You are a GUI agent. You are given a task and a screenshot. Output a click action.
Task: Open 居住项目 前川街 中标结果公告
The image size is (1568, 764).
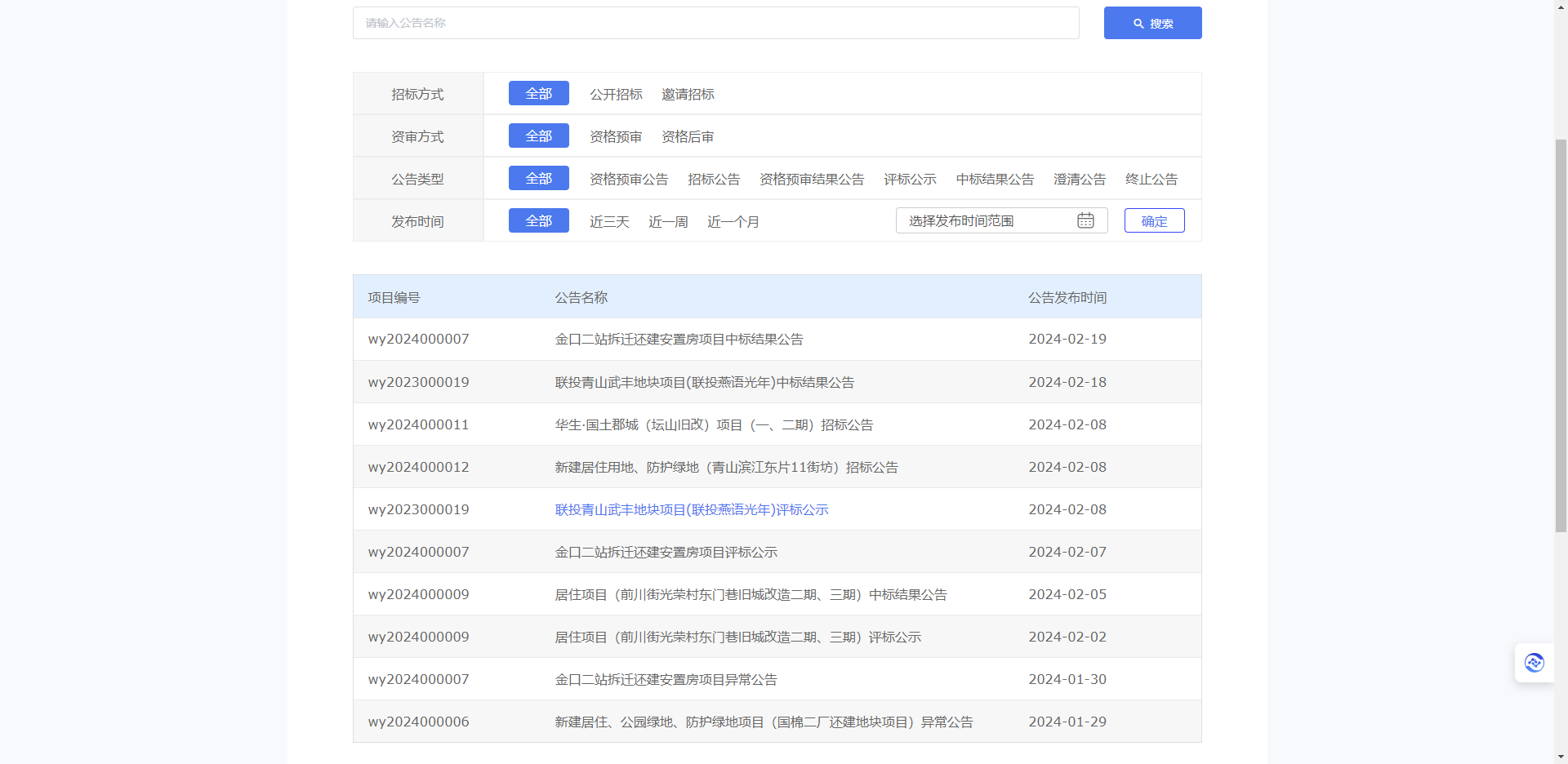pos(751,594)
